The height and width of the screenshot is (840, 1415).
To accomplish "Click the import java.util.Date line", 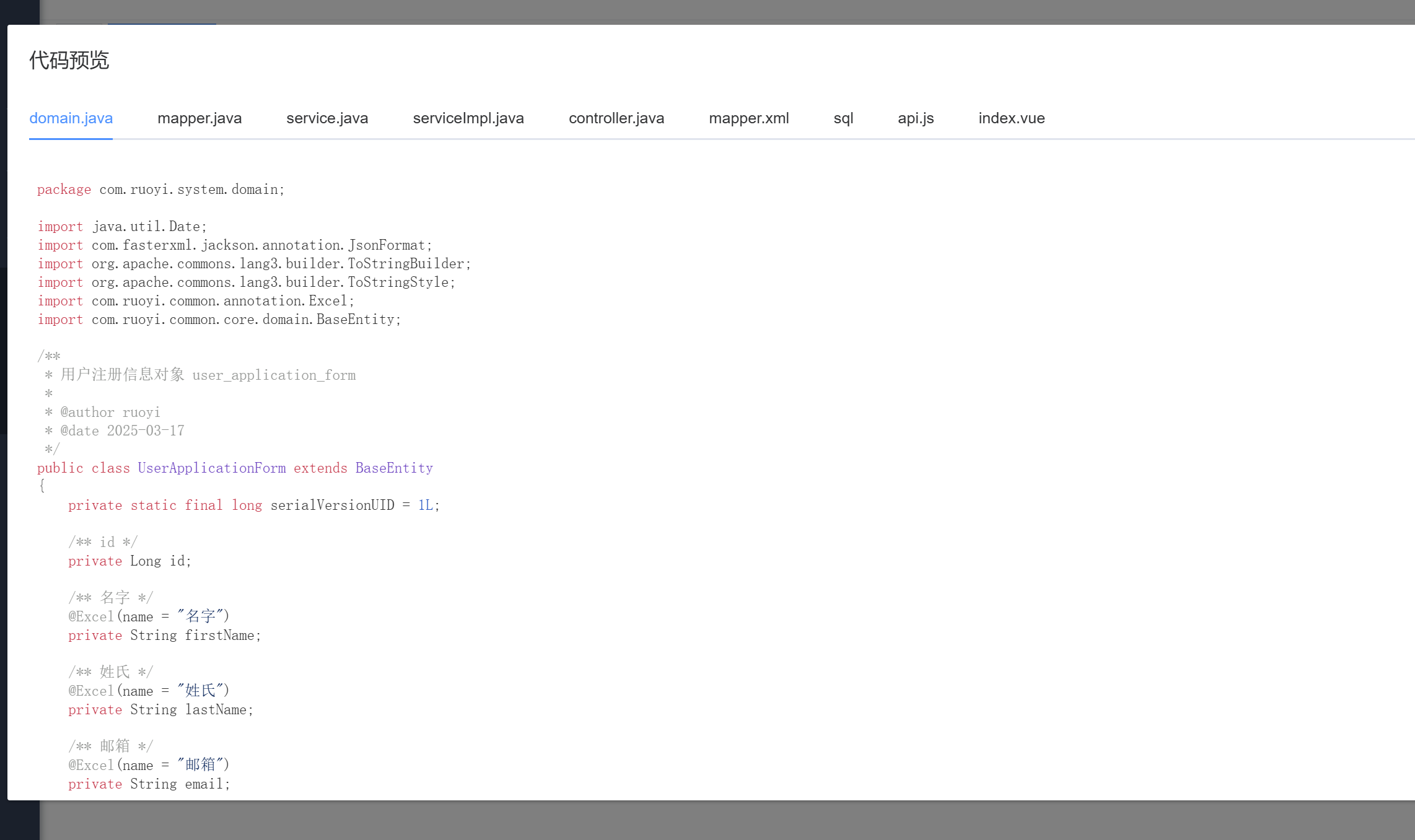I will (x=122, y=227).
